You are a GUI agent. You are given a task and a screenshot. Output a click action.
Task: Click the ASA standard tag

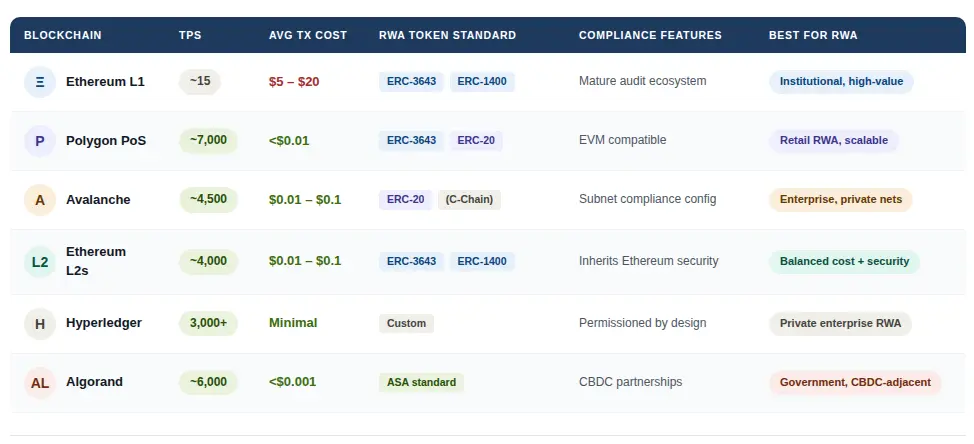[x=421, y=382]
